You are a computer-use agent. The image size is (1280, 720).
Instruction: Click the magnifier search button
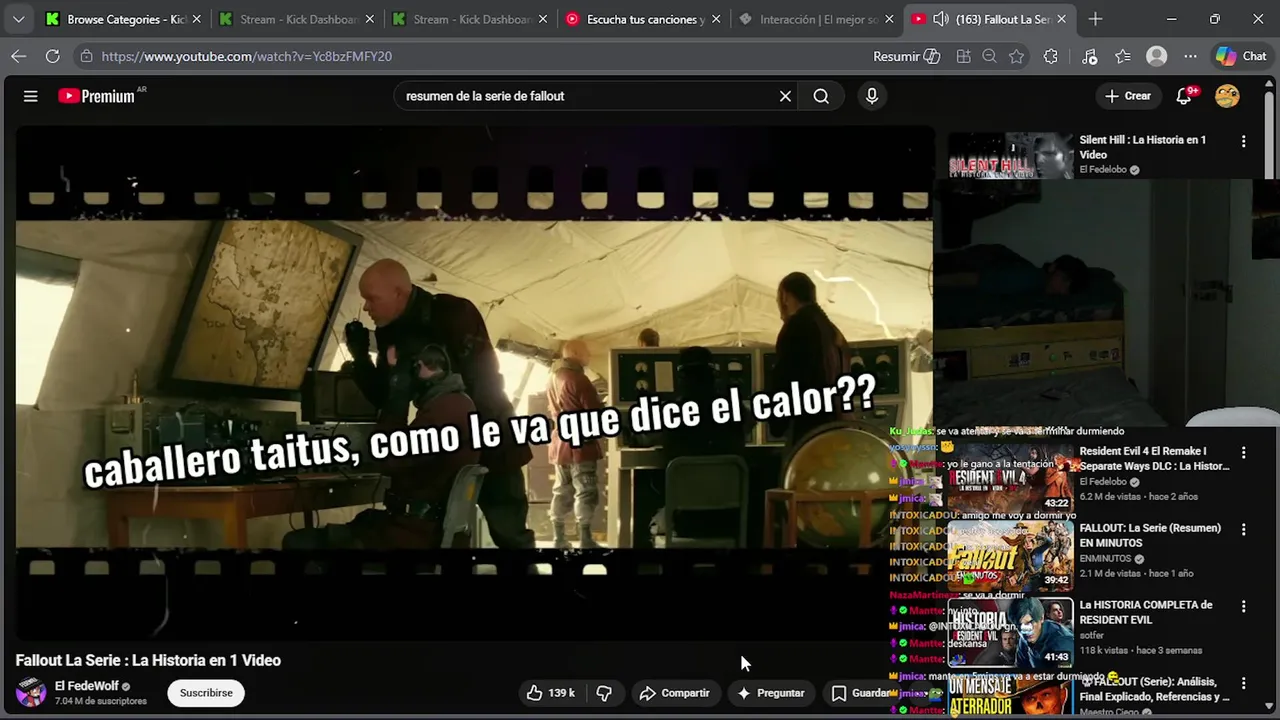pyautogui.click(x=821, y=96)
